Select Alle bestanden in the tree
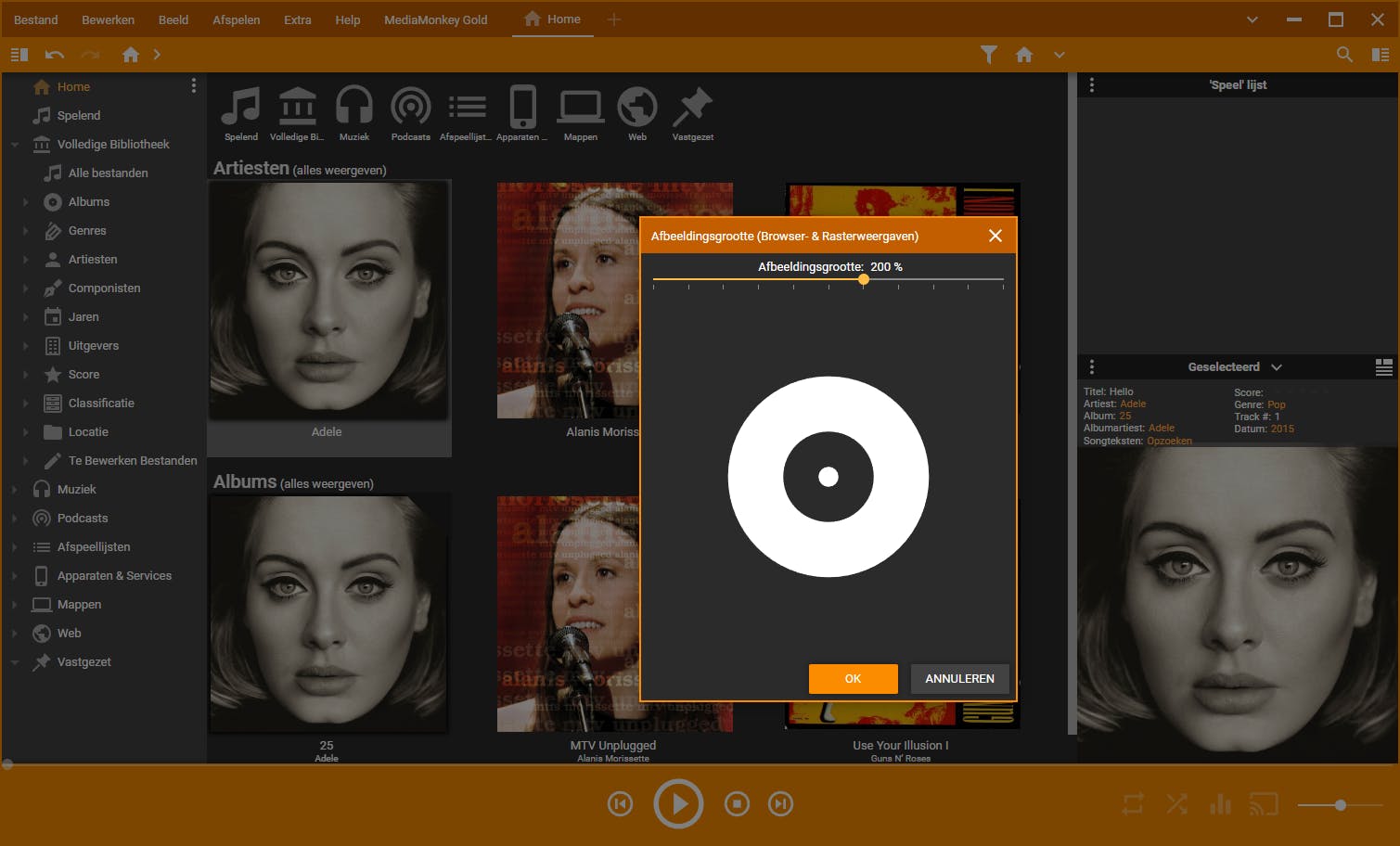Screen dimensions: 1400x846 click(x=108, y=173)
